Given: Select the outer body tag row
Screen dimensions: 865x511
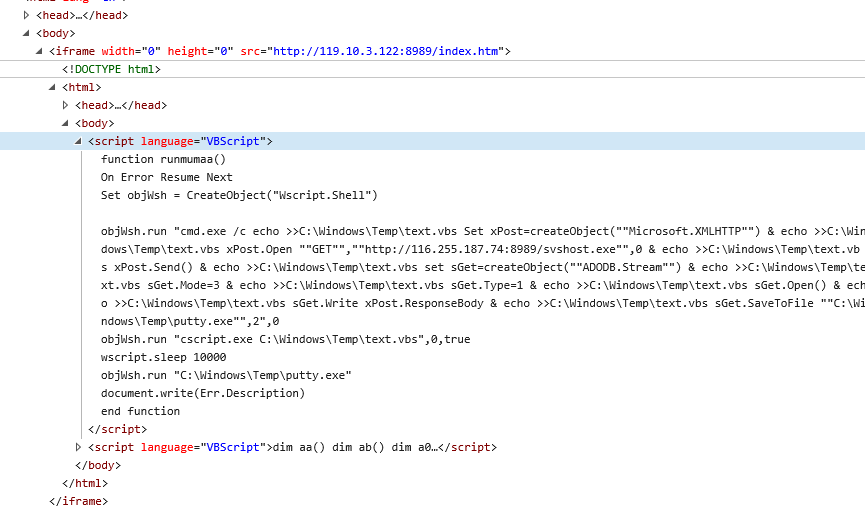Looking at the screenshot, I should 56,33.
